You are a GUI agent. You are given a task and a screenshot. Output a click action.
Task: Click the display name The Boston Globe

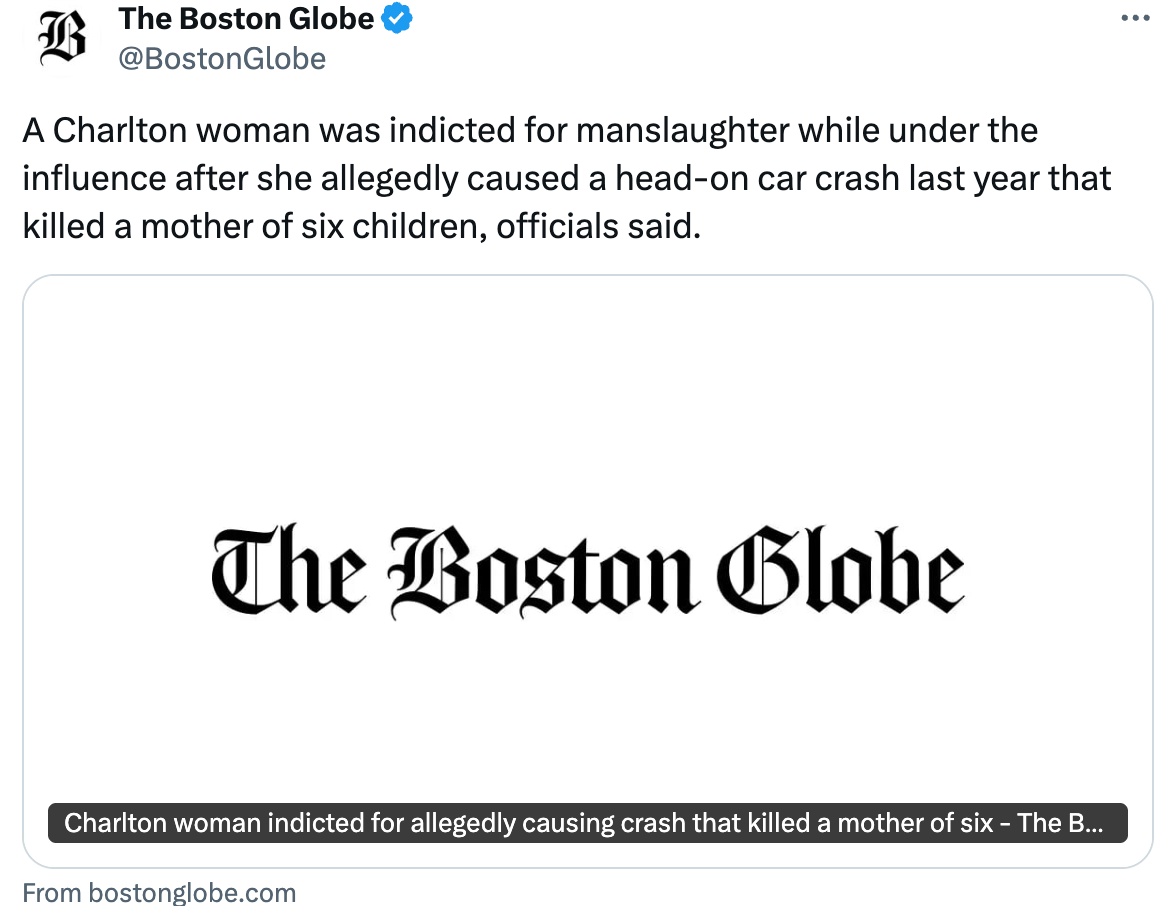246,18
